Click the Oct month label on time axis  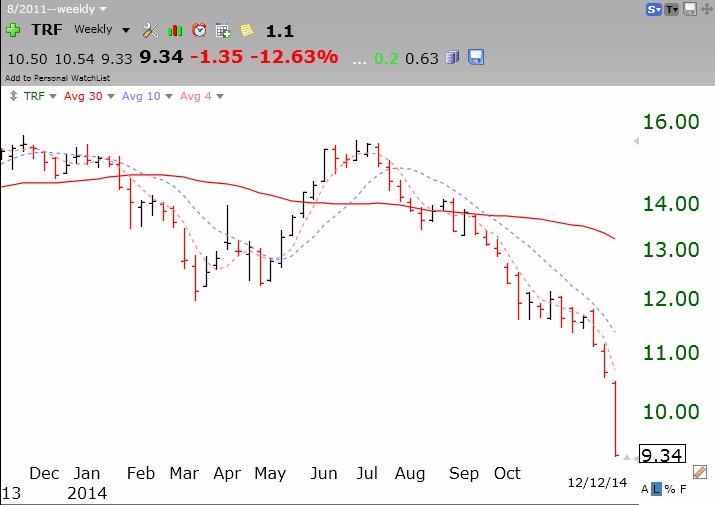[x=507, y=473]
